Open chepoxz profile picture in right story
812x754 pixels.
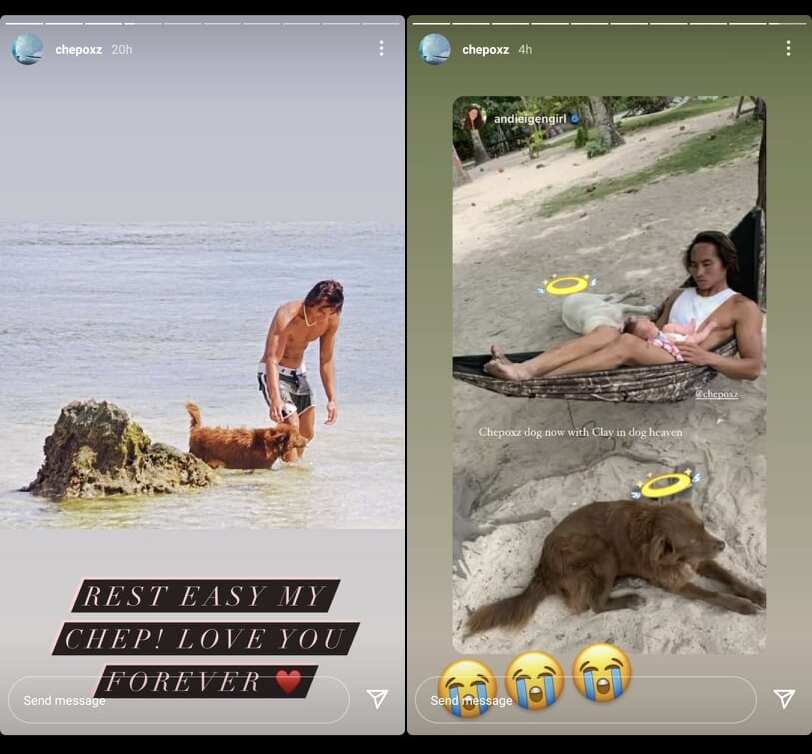tap(434, 49)
